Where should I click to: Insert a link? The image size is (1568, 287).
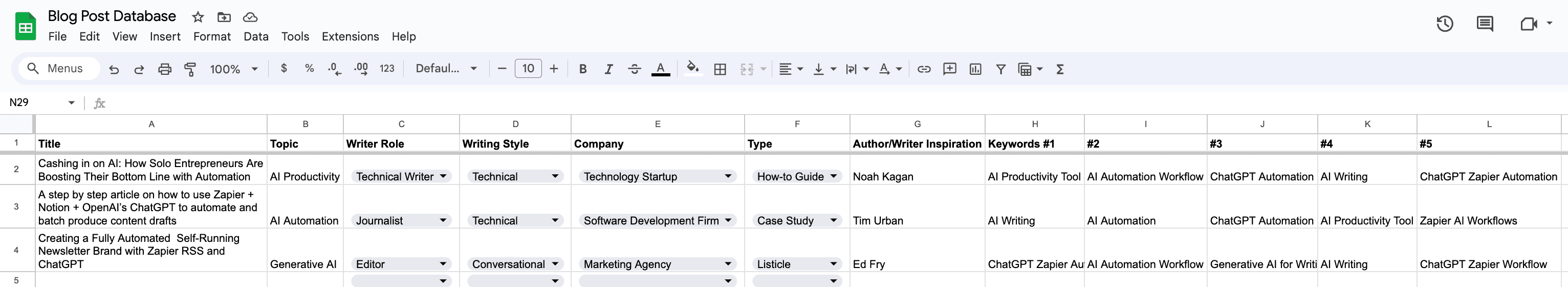(924, 69)
